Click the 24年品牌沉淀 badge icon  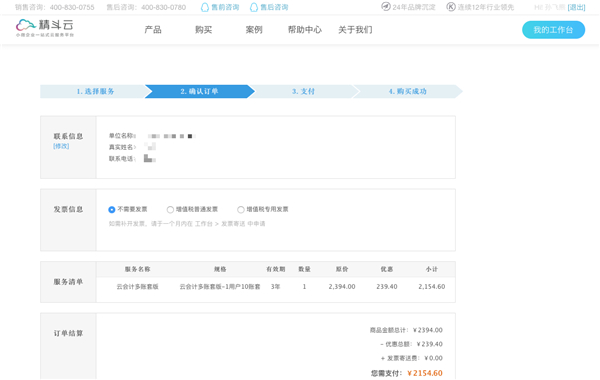[x=386, y=7]
